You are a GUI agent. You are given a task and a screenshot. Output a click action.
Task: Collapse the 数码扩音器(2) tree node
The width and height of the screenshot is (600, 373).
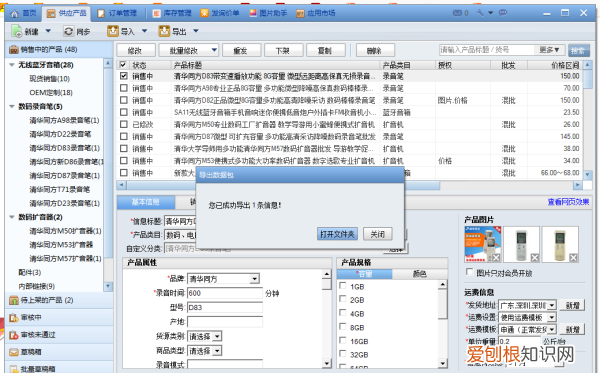[12, 217]
